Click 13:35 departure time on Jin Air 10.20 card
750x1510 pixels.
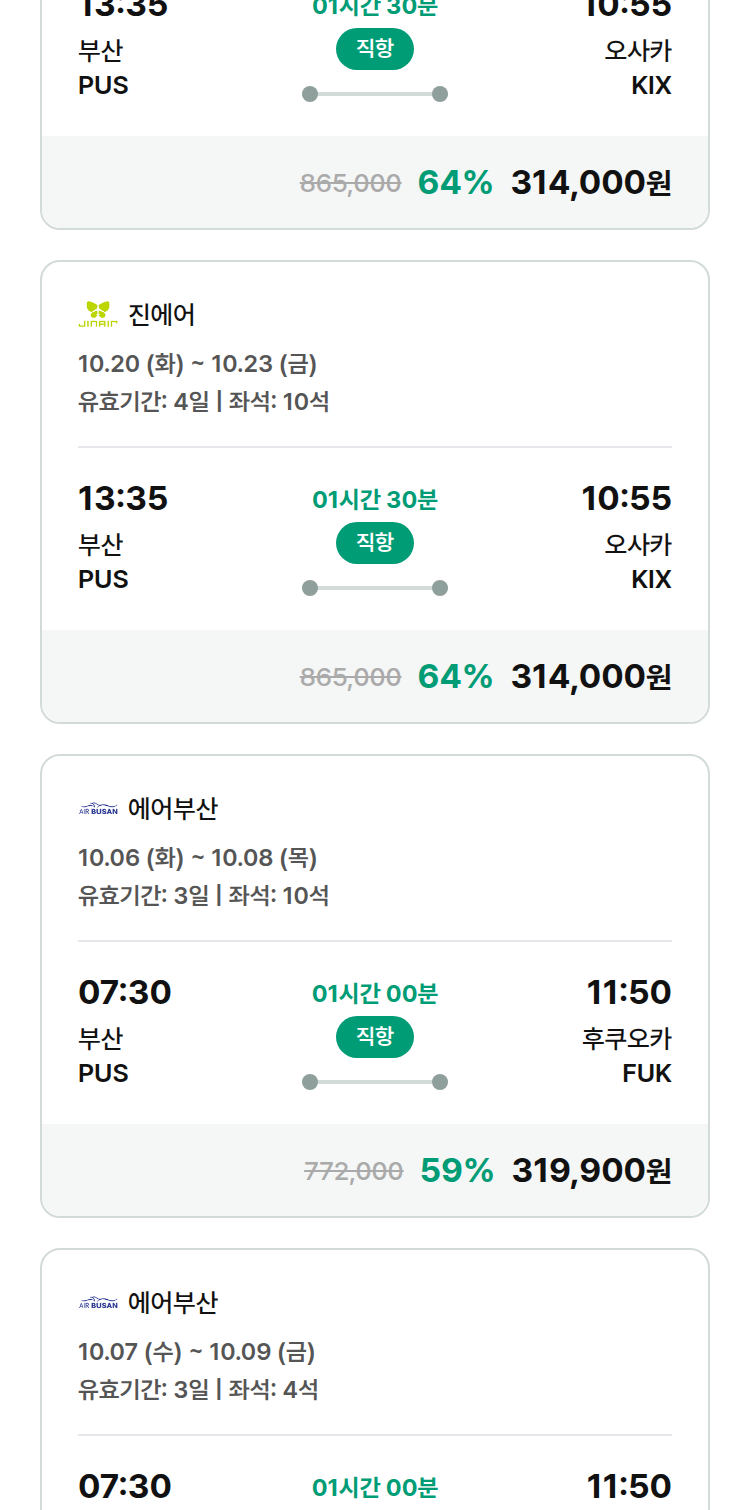[123, 498]
